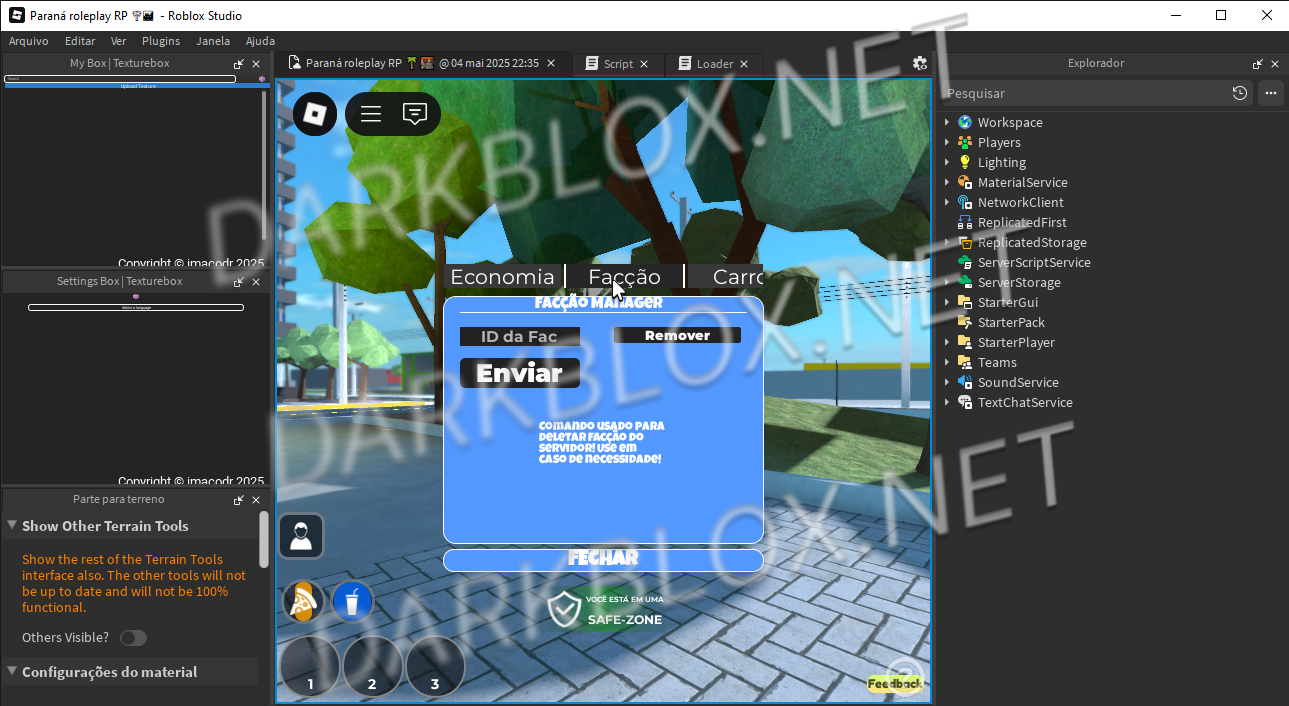Close the Loader tab
Screen dimensions: 1289x706
(x=744, y=64)
